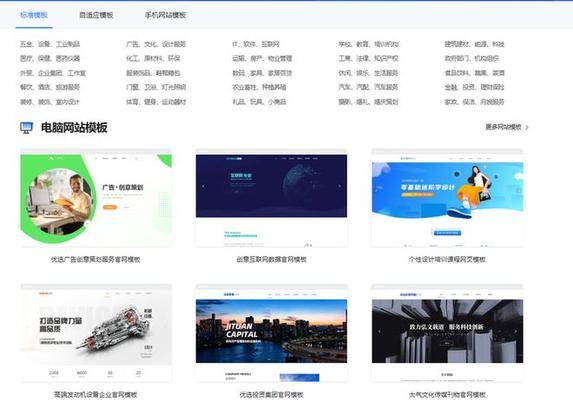Choose the 服装饰品、鞋帽箱包 category
This screenshot has width=573, height=400.
coord(153,73)
